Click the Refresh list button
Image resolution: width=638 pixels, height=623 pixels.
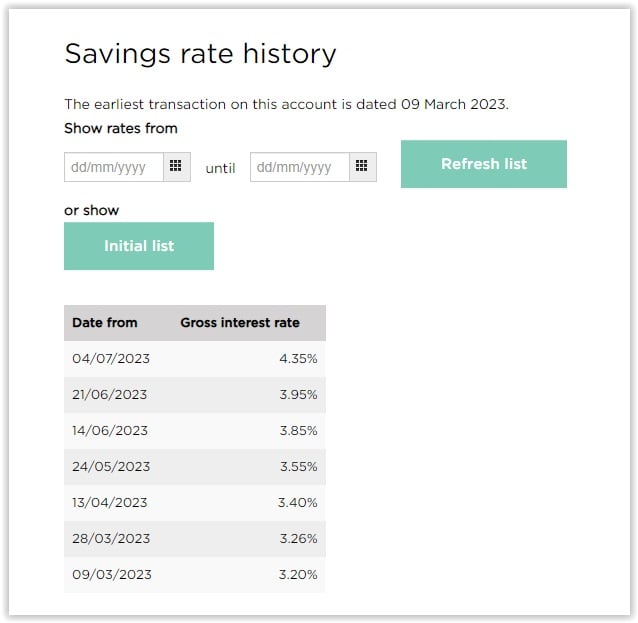[x=483, y=164]
